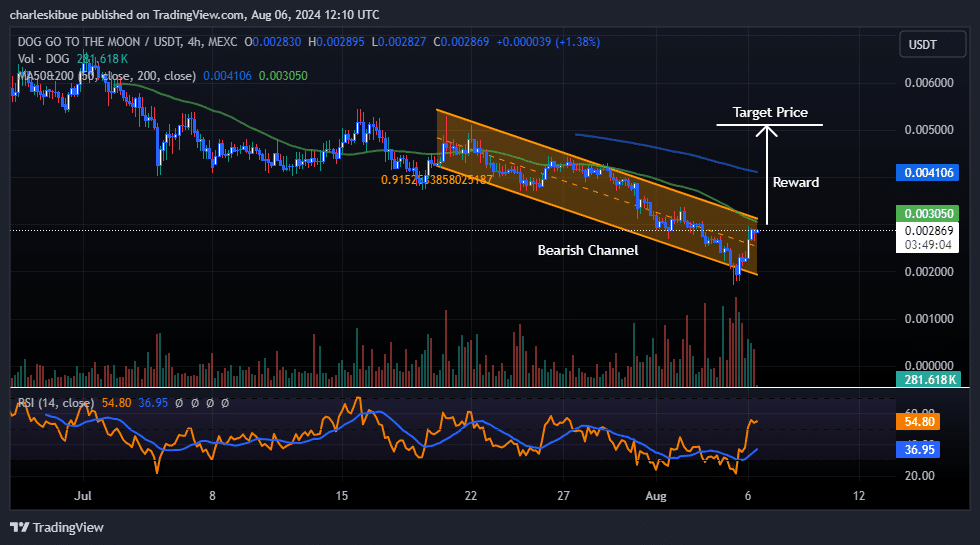Click the Bearish Channel annotation
The image size is (980, 545).
pos(588,251)
